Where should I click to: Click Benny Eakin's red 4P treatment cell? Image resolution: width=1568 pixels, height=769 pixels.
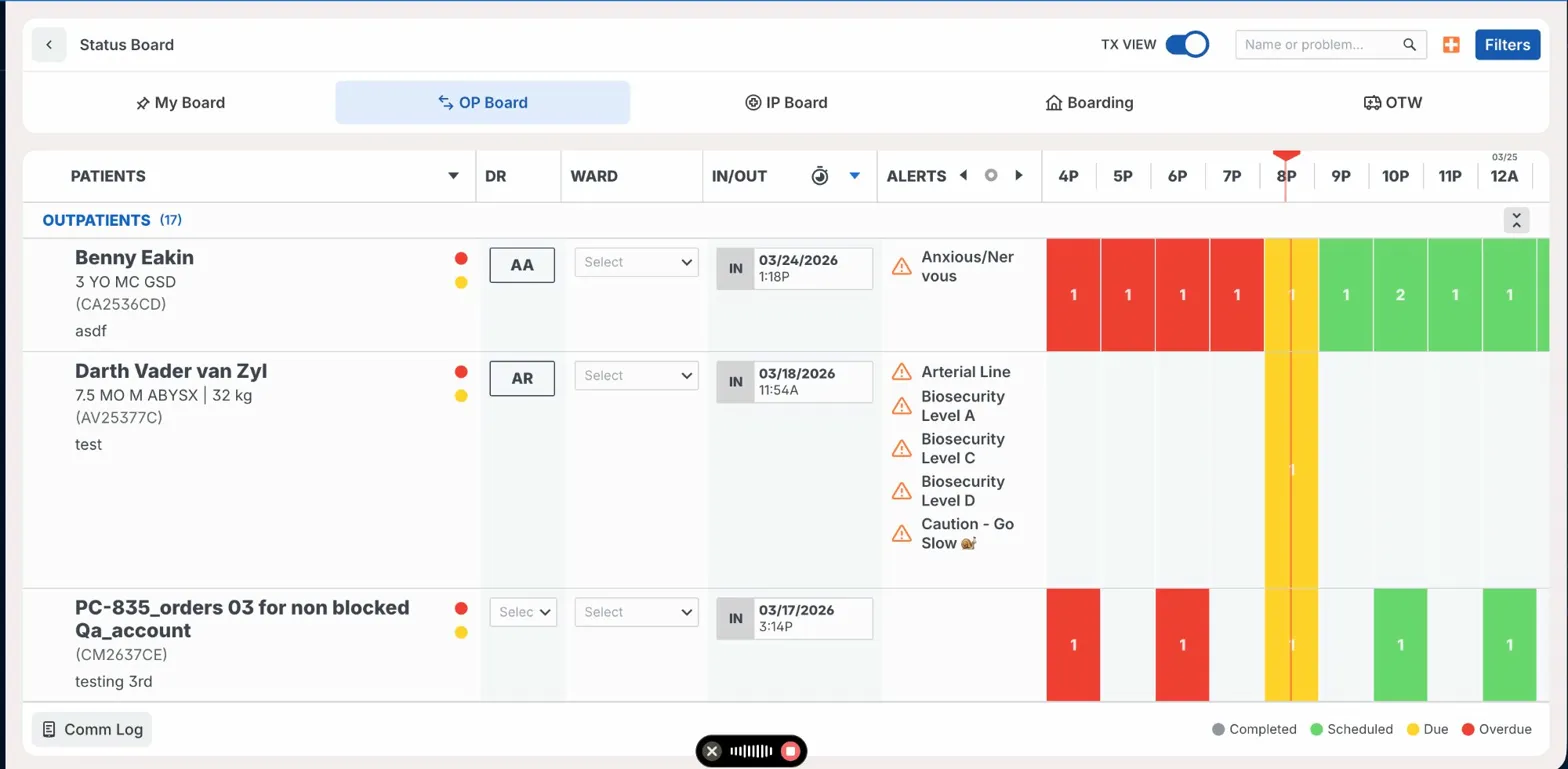[1073, 295]
